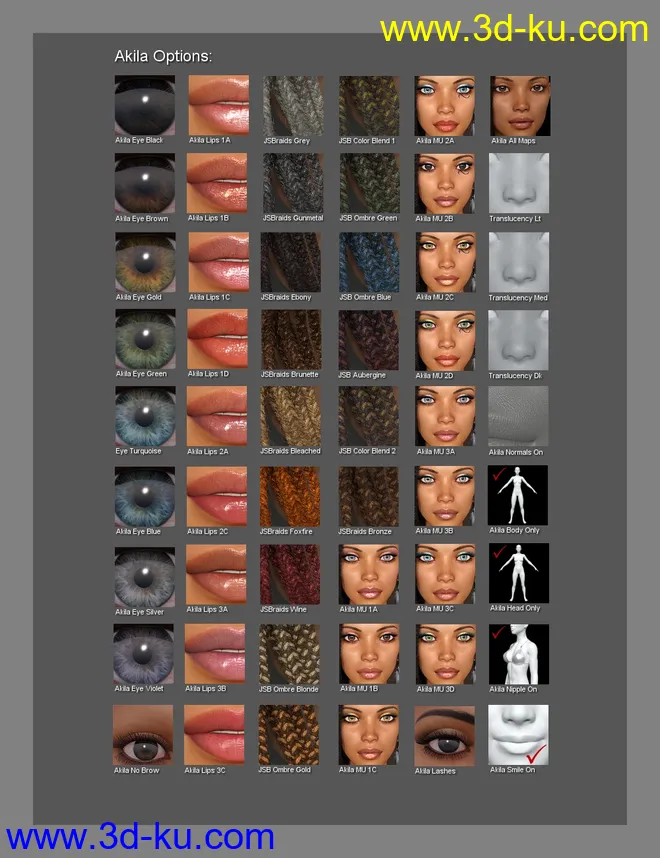Viewport: 660px width, 858px height.
Task: Enable the Akila Head Only option
Action: pyautogui.click(x=519, y=574)
